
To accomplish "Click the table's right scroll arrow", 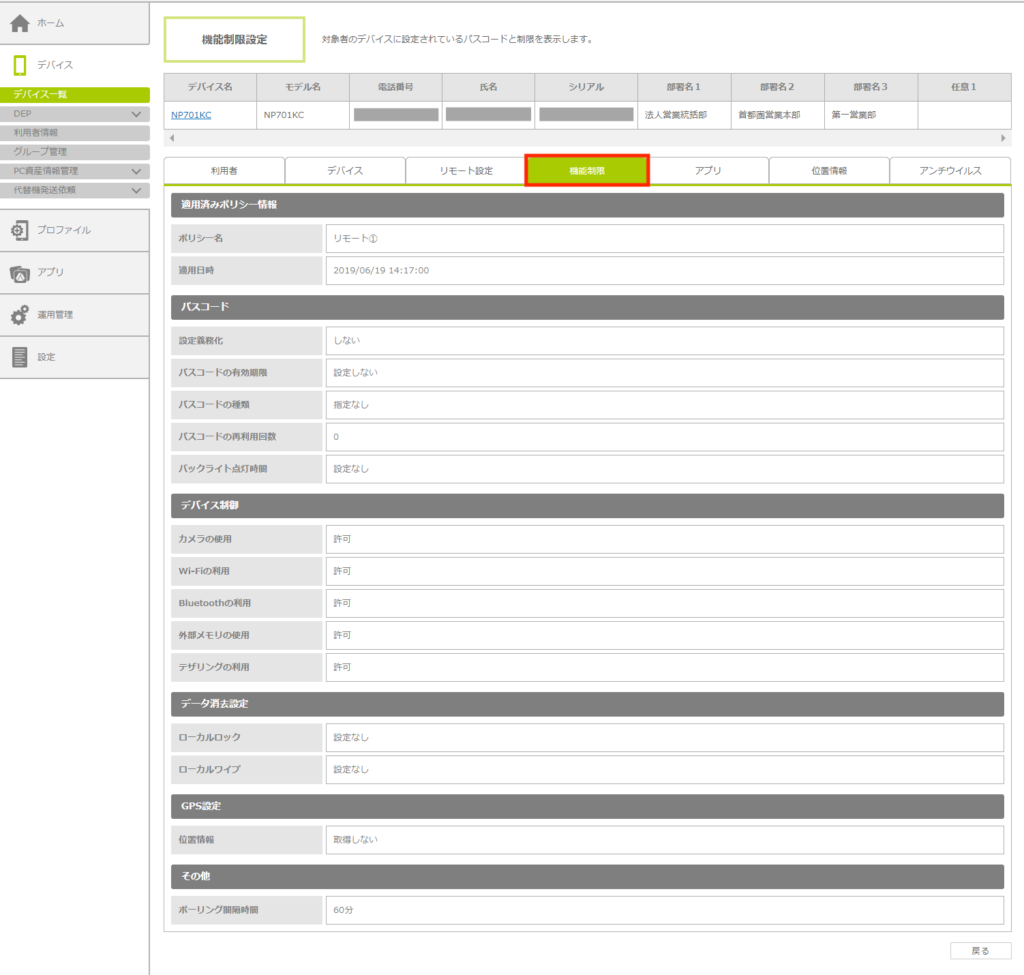I will coord(1003,138).
